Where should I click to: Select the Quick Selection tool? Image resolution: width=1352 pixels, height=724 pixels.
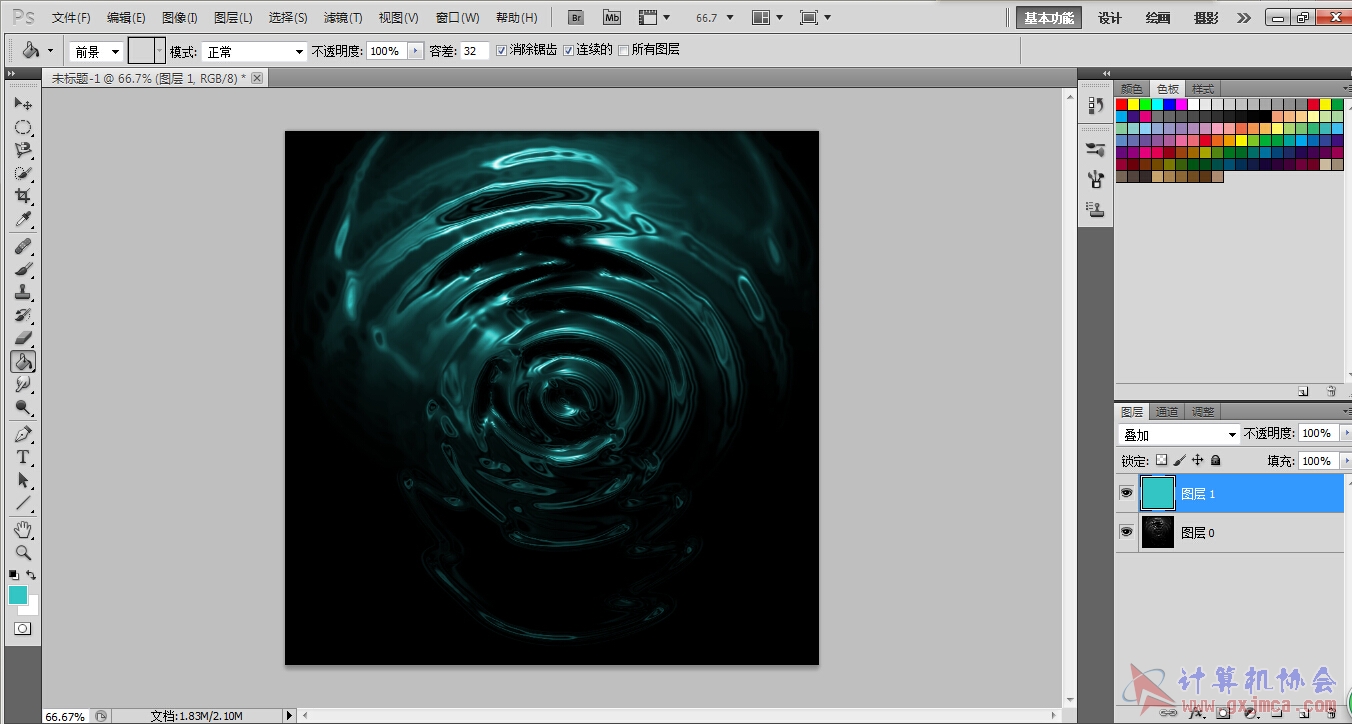pyautogui.click(x=23, y=173)
